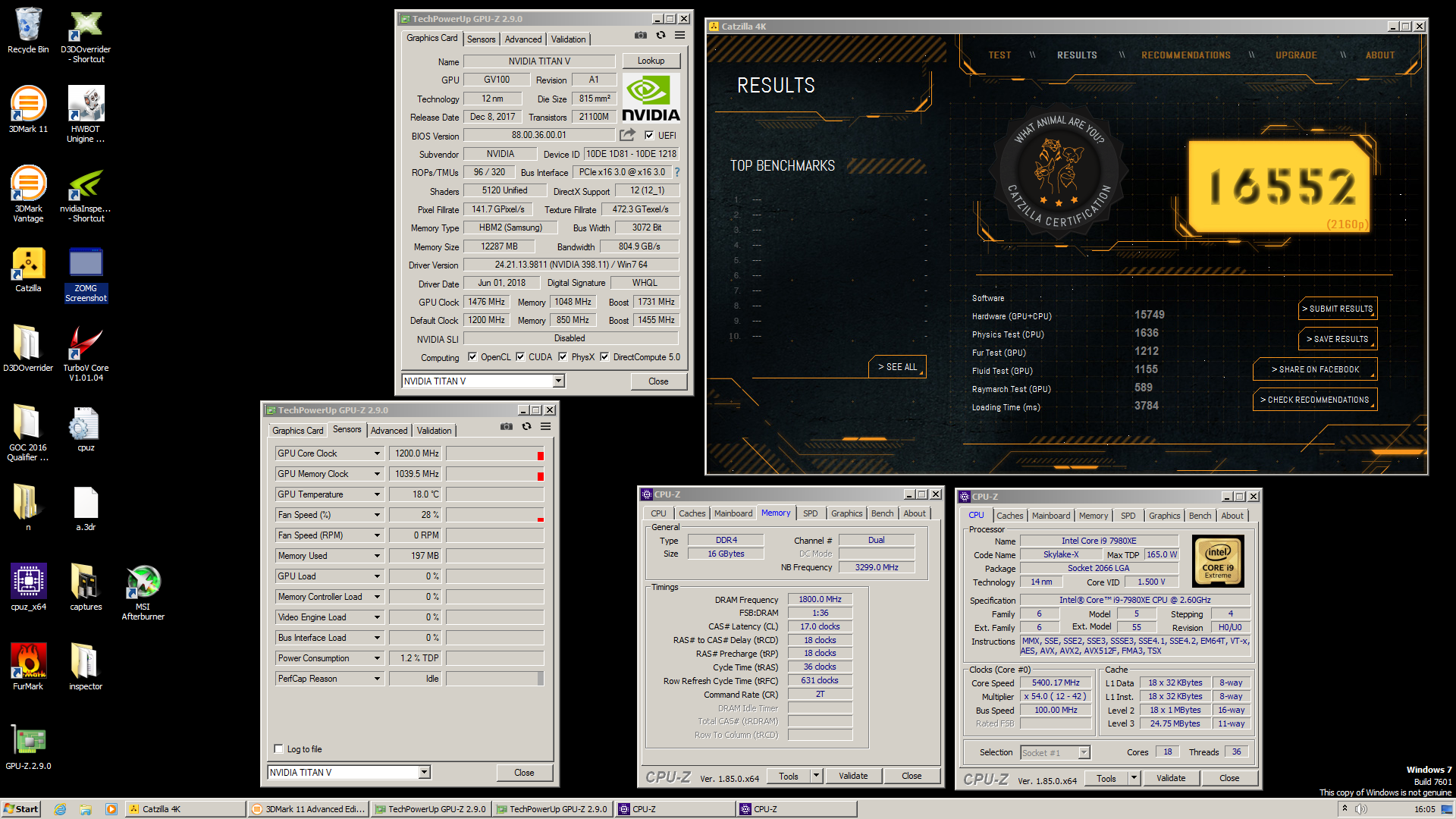Open the HWBOT Unigine desktop icon
This screenshot has width=1456, height=819.
tap(86, 114)
